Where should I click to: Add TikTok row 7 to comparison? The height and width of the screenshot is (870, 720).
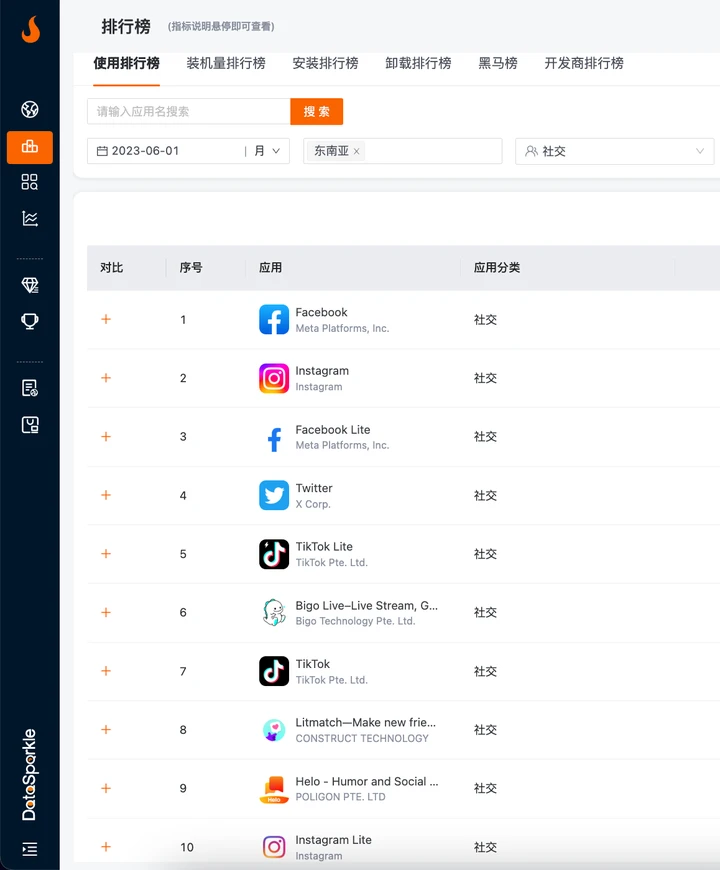106,671
